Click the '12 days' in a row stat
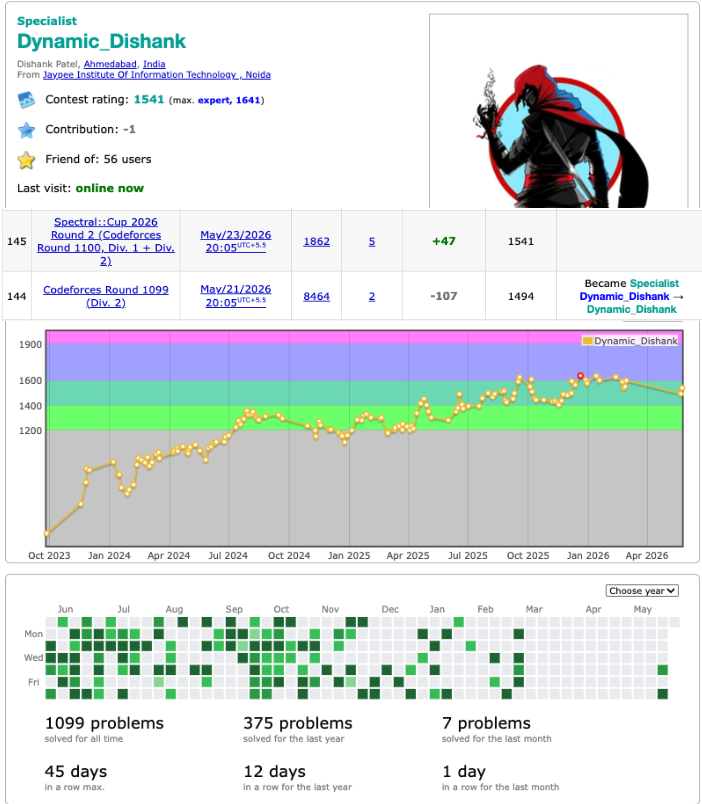This screenshot has height=804, width=702. pos(274,772)
